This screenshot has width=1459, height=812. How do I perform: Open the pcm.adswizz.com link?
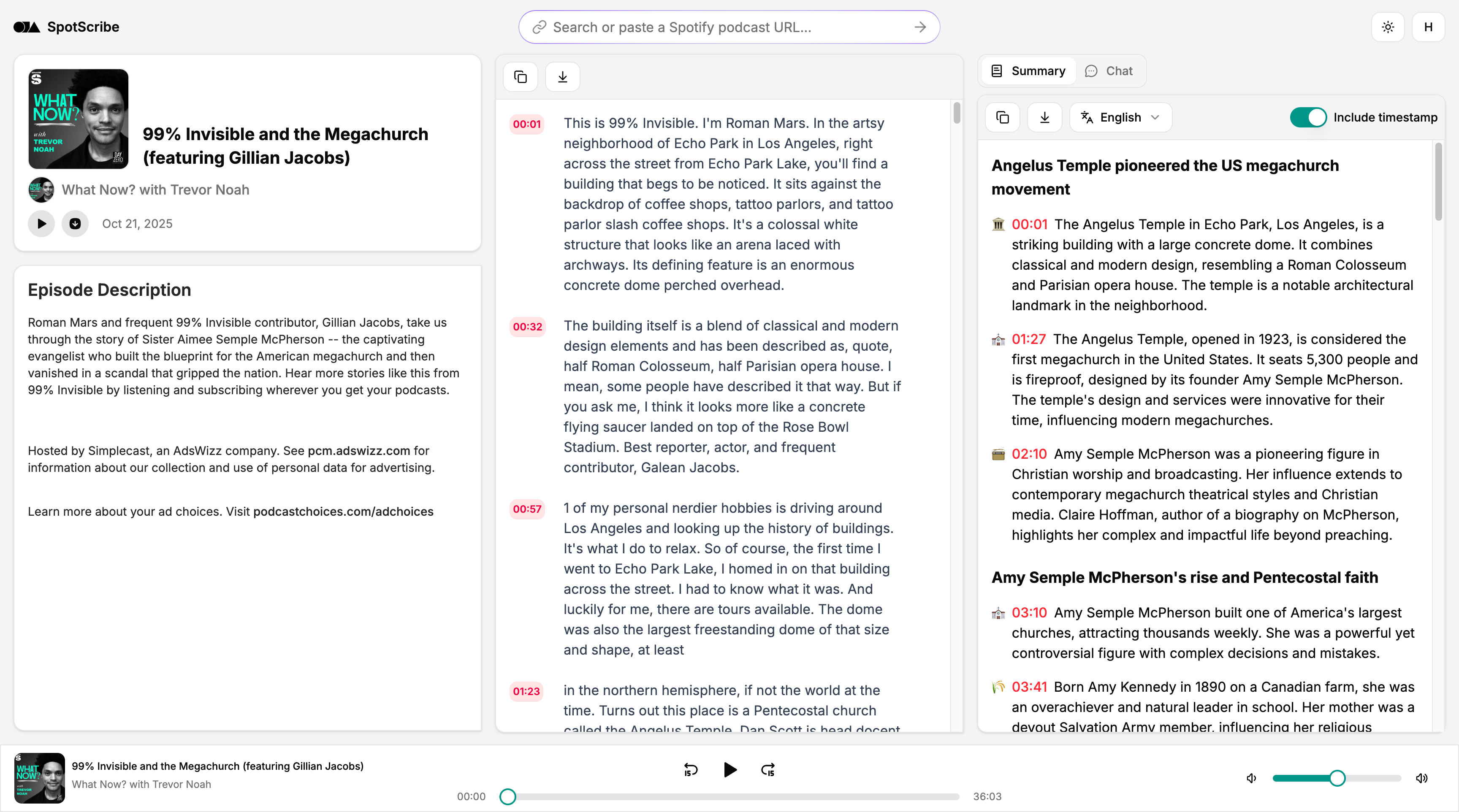tap(359, 451)
